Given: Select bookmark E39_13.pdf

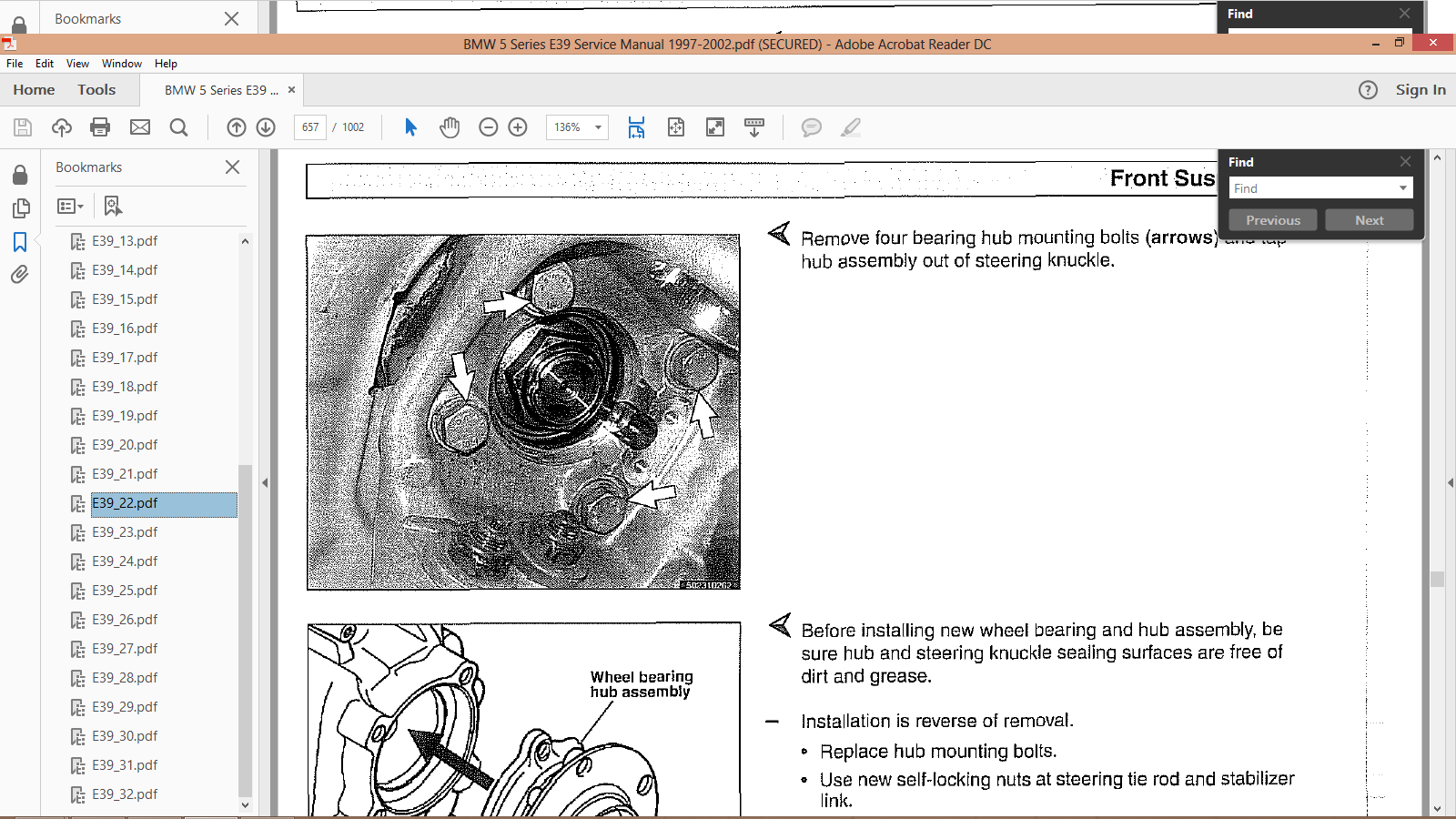Looking at the screenshot, I should pyautogui.click(x=125, y=241).
